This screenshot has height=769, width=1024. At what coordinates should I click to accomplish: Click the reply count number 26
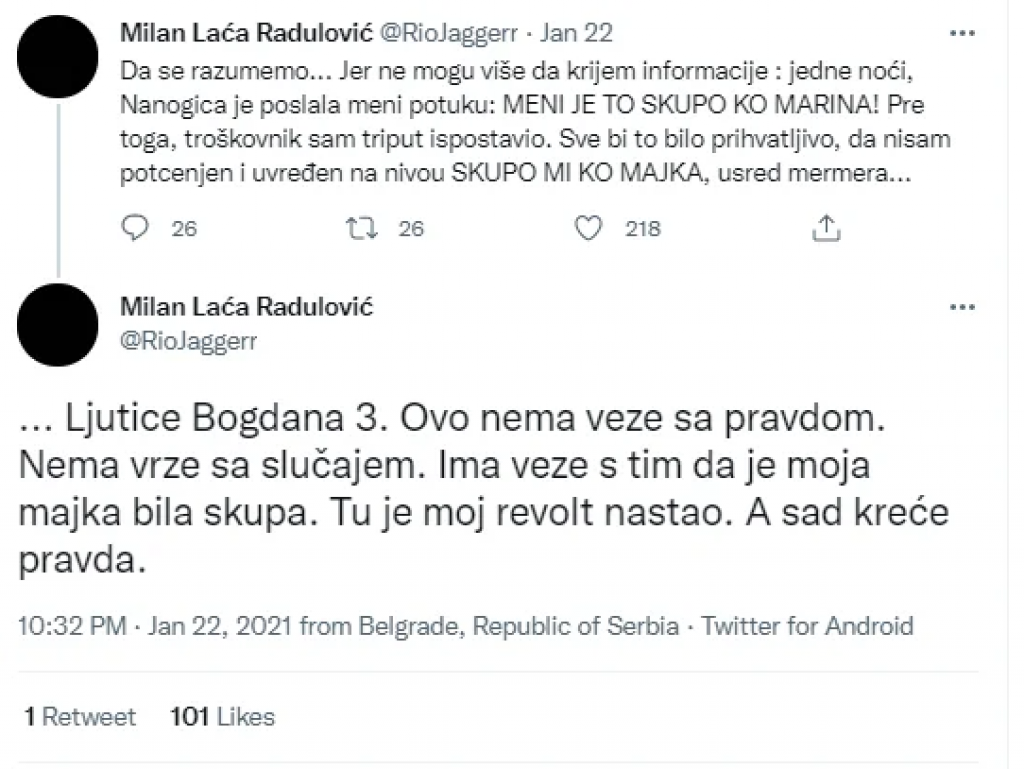pyautogui.click(x=183, y=229)
